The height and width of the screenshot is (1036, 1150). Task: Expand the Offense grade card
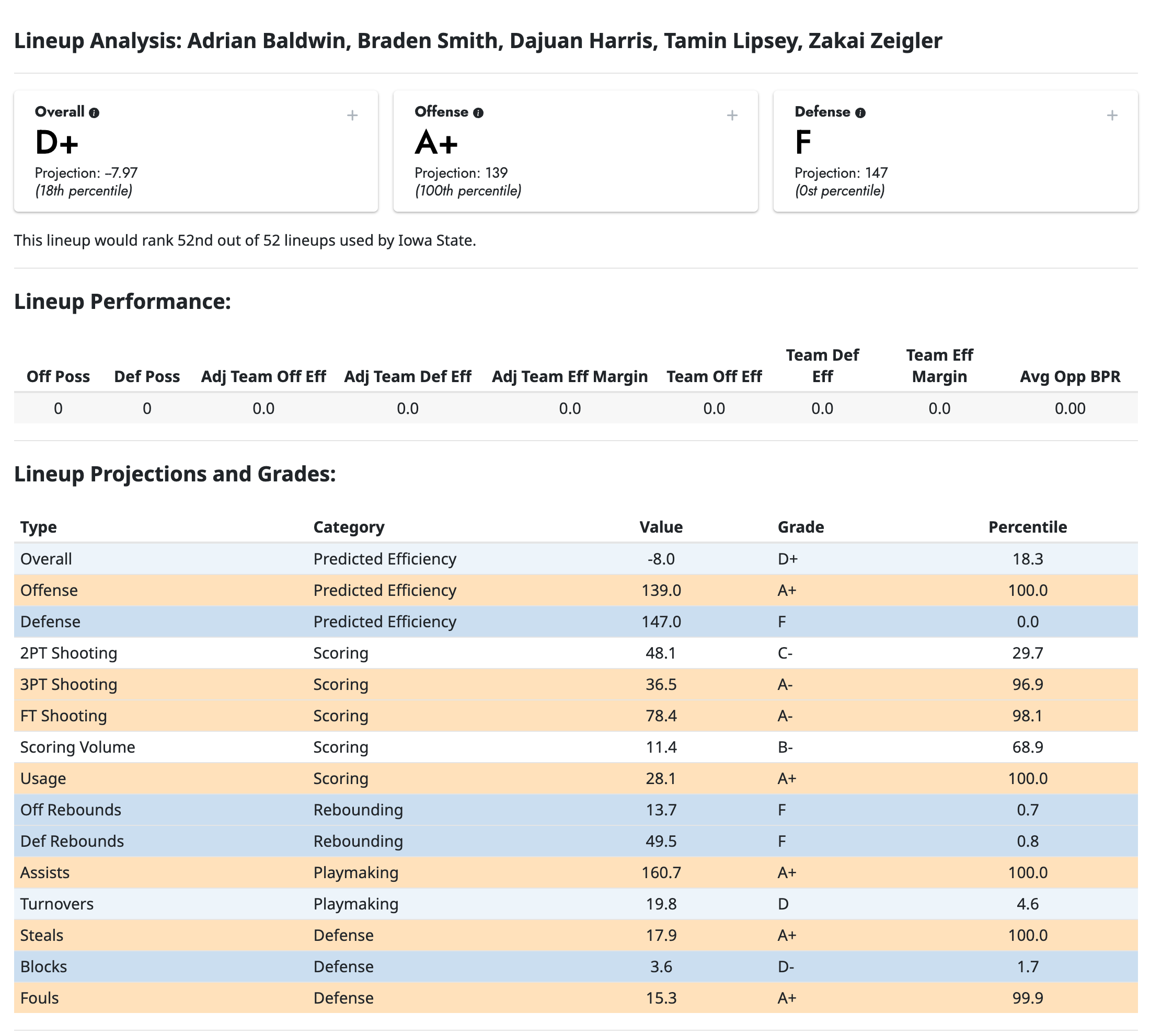tap(733, 116)
